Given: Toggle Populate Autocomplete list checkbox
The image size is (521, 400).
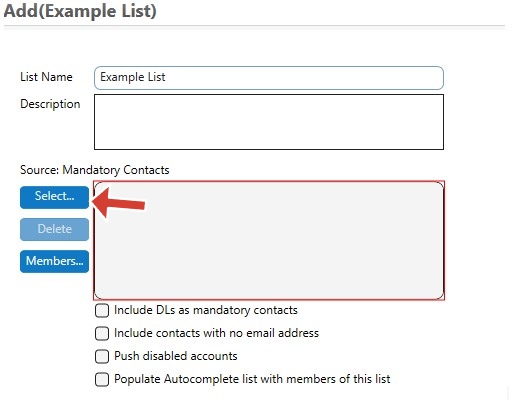Looking at the screenshot, I should point(102,379).
